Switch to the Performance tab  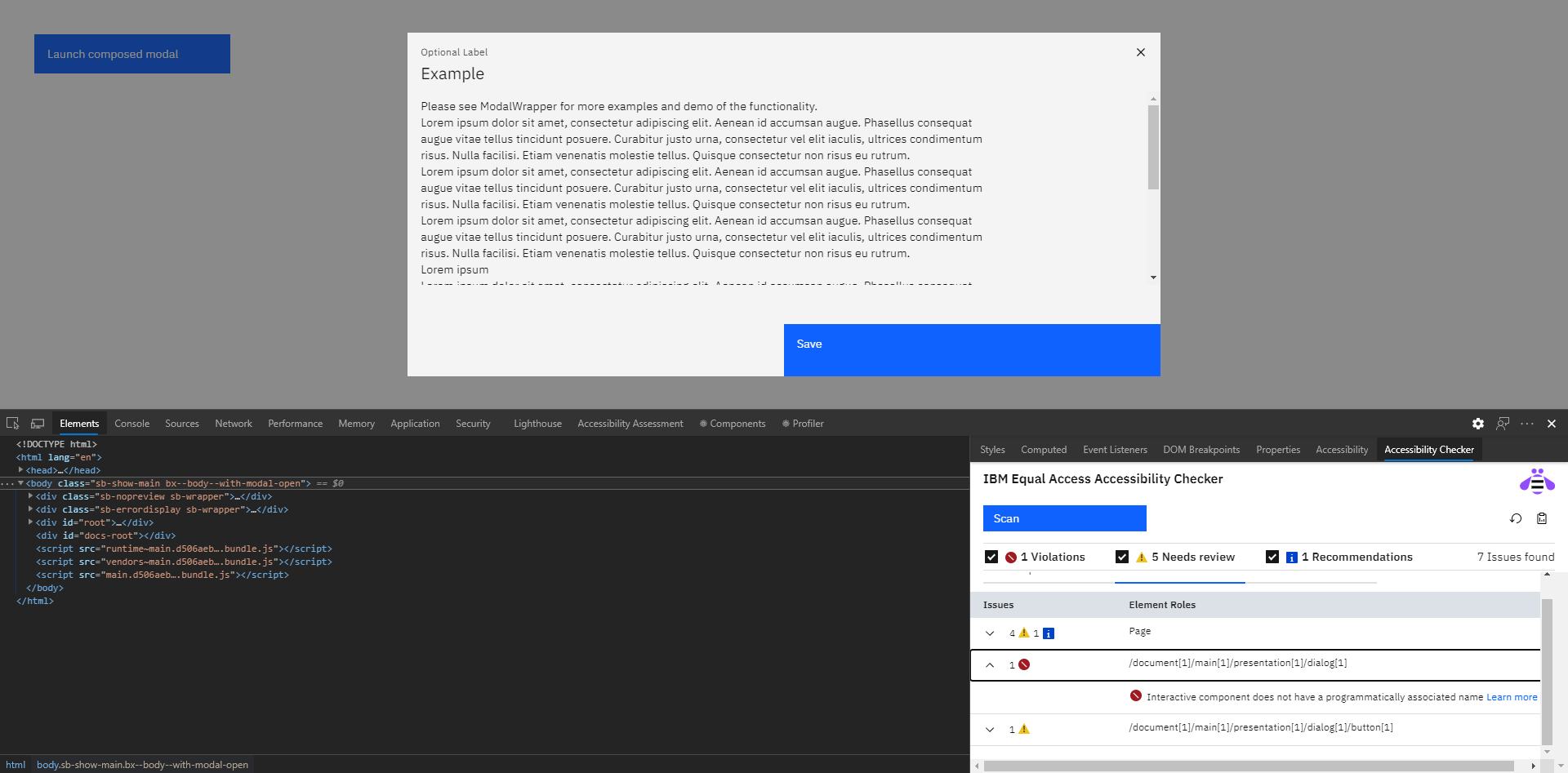[x=296, y=424]
